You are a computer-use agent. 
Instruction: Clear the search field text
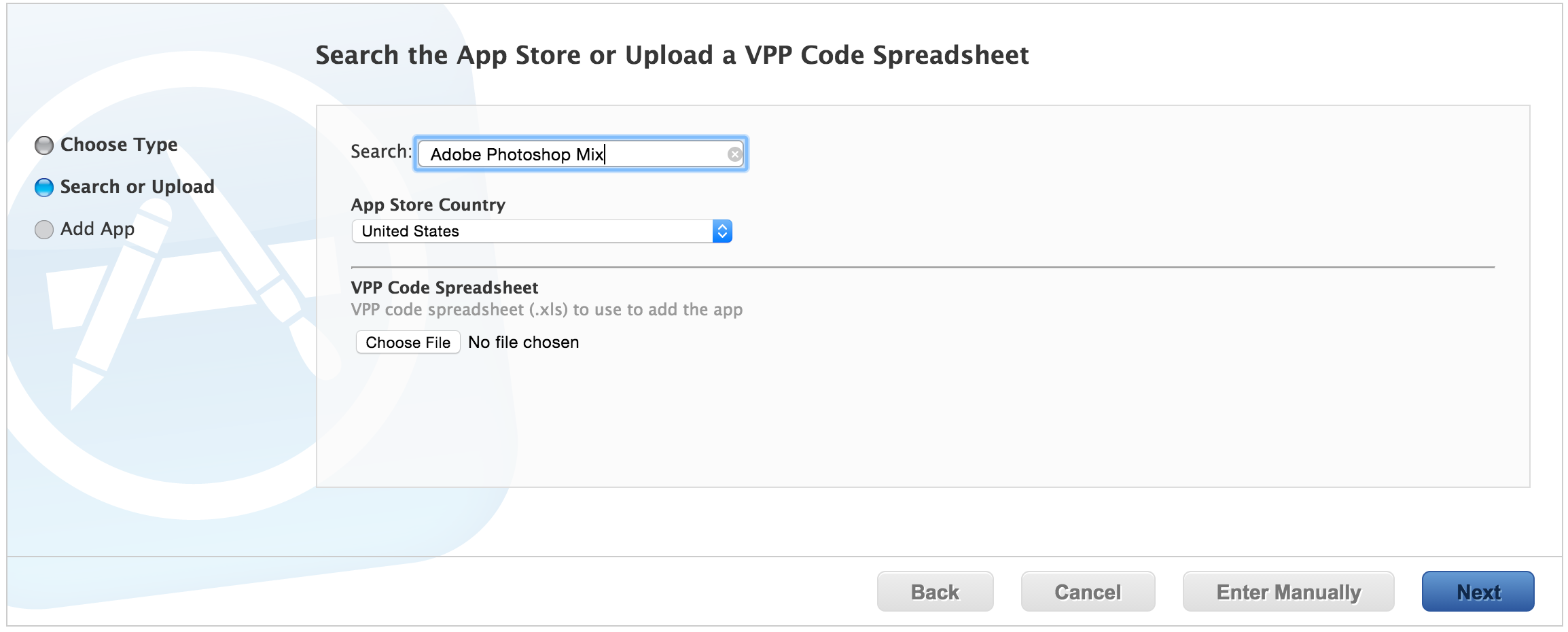[734, 154]
